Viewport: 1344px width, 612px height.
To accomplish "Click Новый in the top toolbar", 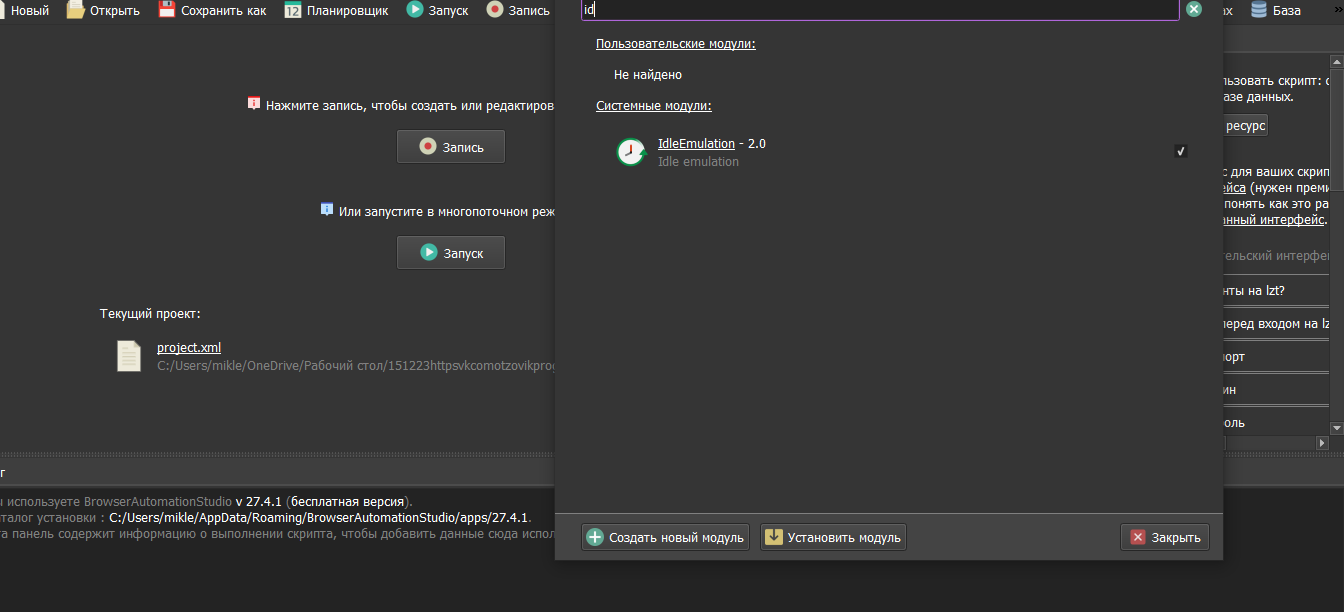I will 29,10.
